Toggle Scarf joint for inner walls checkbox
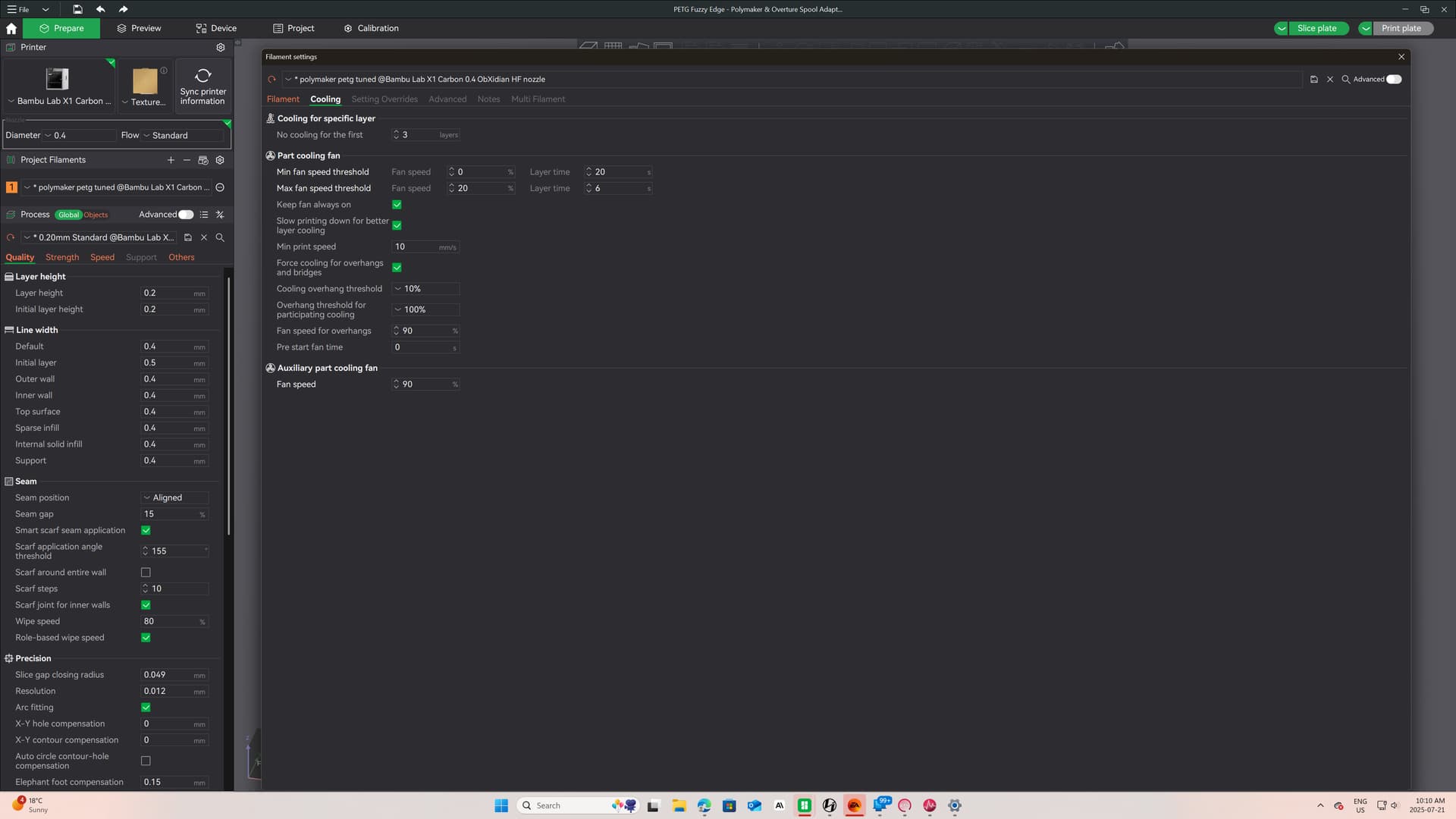The height and width of the screenshot is (819, 1456). pyautogui.click(x=146, y=605)
